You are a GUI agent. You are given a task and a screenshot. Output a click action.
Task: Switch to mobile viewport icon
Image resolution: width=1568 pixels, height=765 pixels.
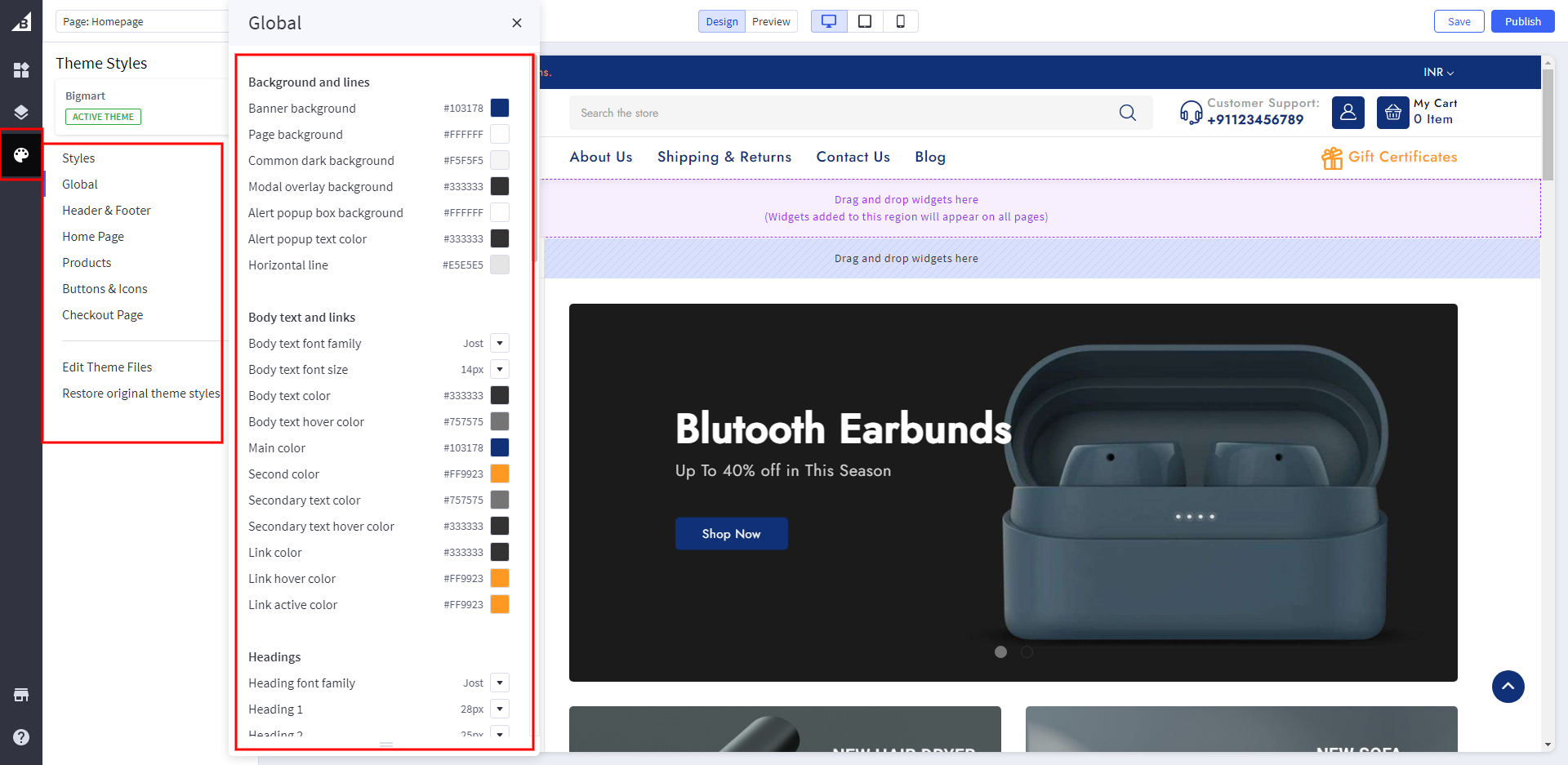click(x=900, y=21)
